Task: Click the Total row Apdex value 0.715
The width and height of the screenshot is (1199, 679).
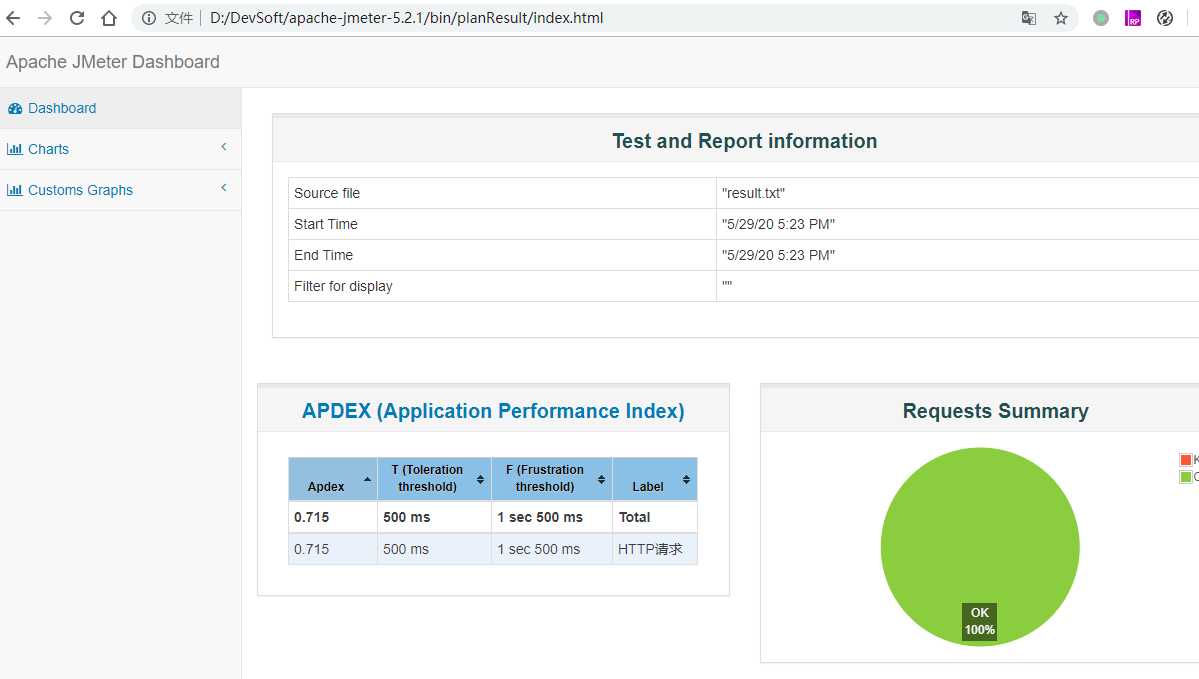Action: (311, 518)
